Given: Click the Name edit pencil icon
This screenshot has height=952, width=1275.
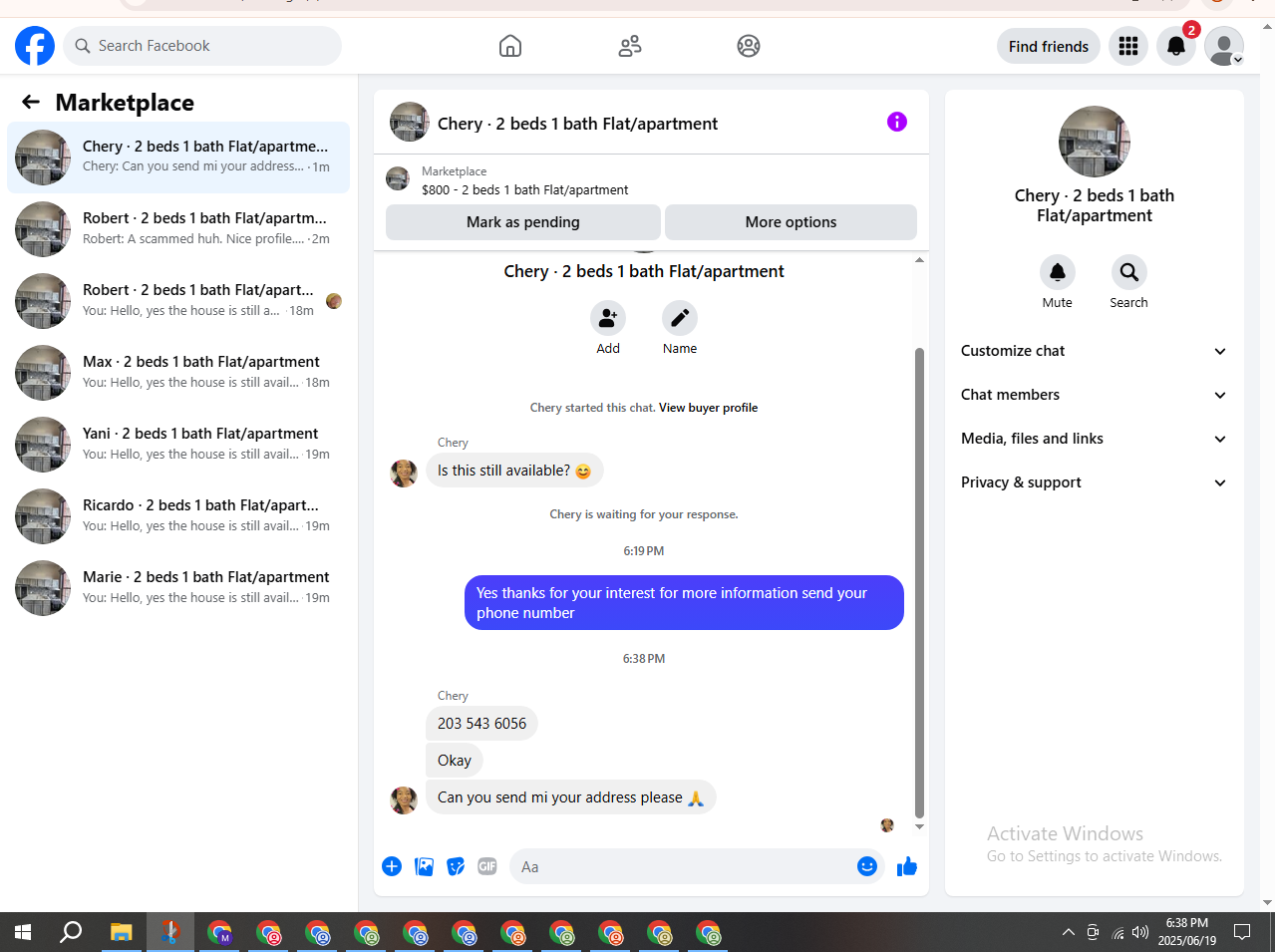Looking at the screenshot, I should pos(680,318).
